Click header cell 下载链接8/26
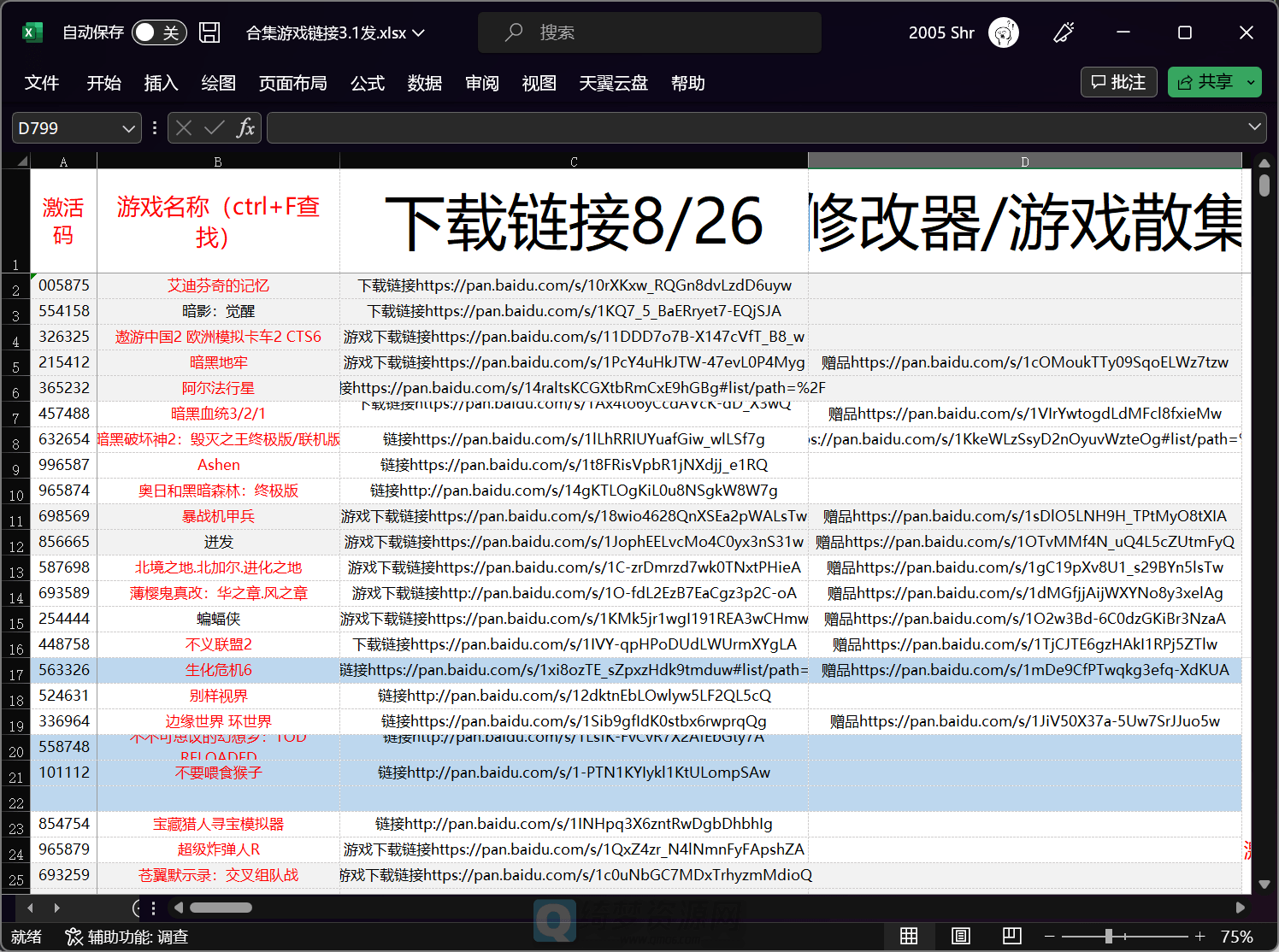Image resolution: width=1279 pixels, height=952 pixels. 574,221
